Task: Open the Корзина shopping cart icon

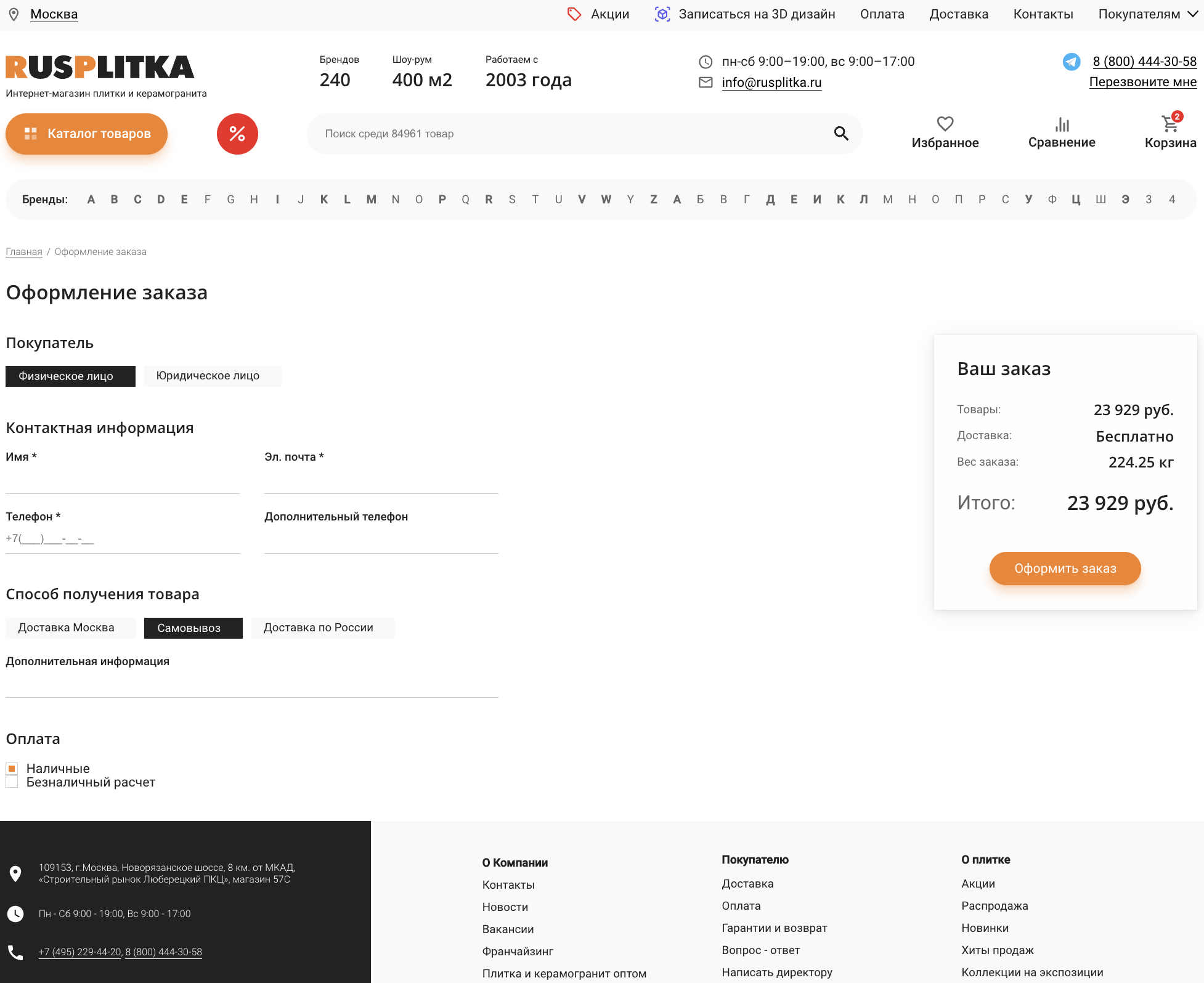Action: point(1169,124)
